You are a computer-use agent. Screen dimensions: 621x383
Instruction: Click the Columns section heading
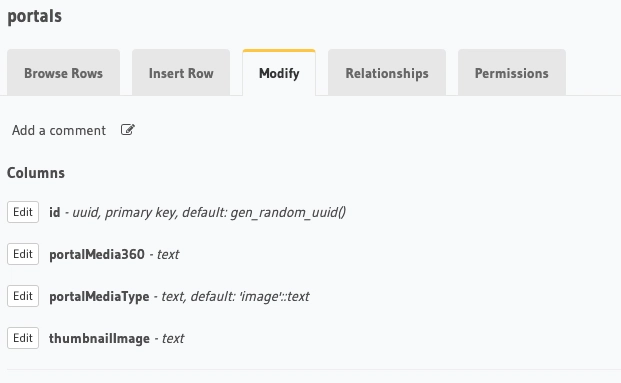point(36,173)
